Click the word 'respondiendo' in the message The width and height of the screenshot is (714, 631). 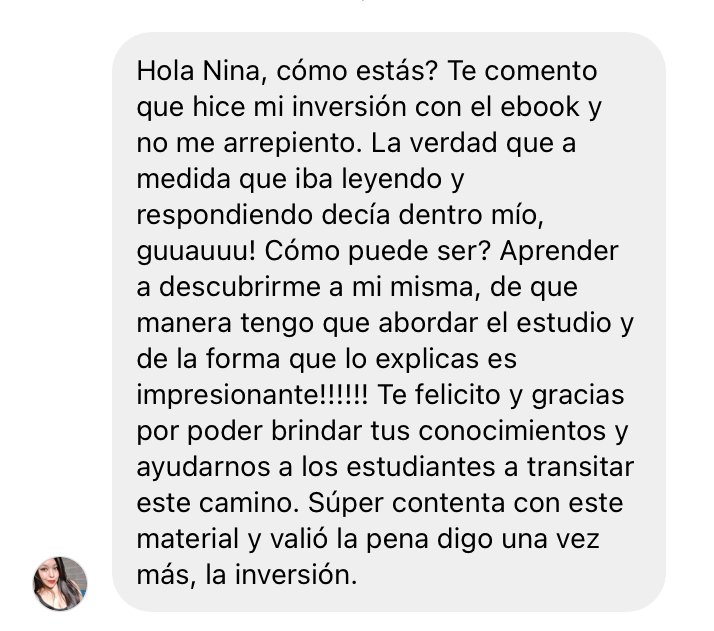(224, 216)
